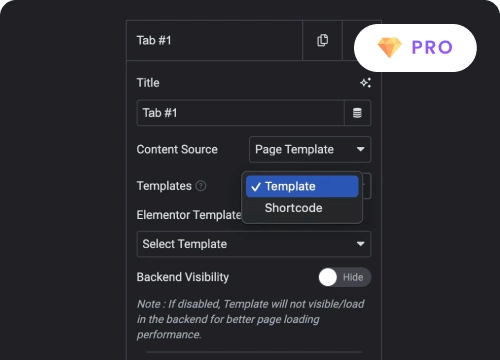Viewport: 500px width, 360px height.
Task: Collapse the Tab #1 item header
Action: (214, 40)
